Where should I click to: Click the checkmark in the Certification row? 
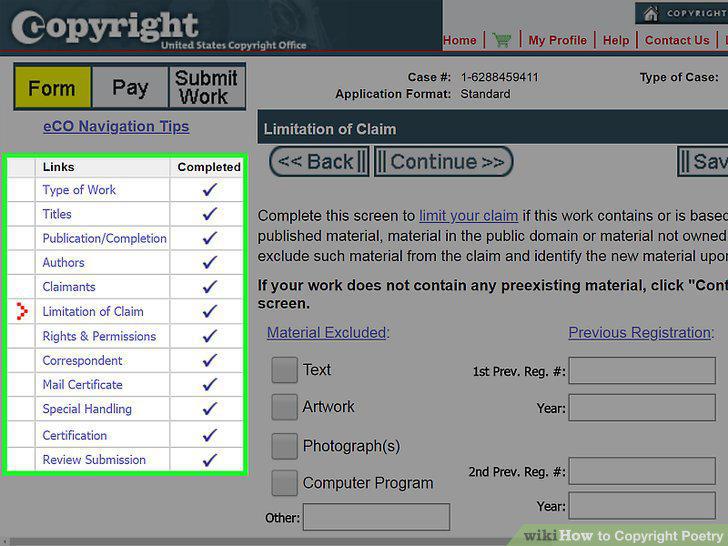209,435
